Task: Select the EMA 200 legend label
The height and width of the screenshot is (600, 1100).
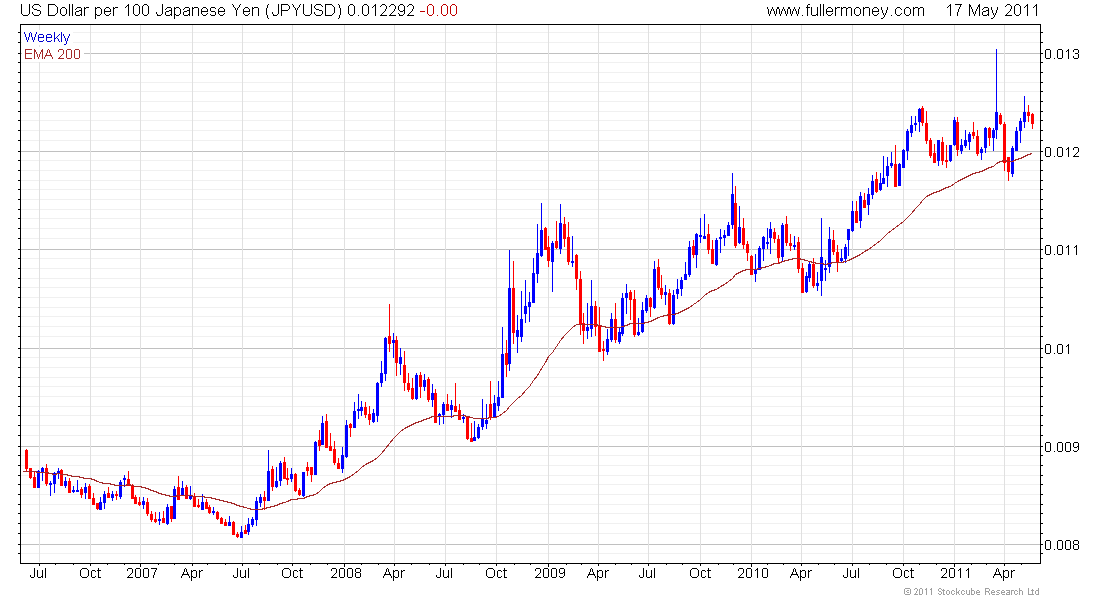Action: click(53, 54)
